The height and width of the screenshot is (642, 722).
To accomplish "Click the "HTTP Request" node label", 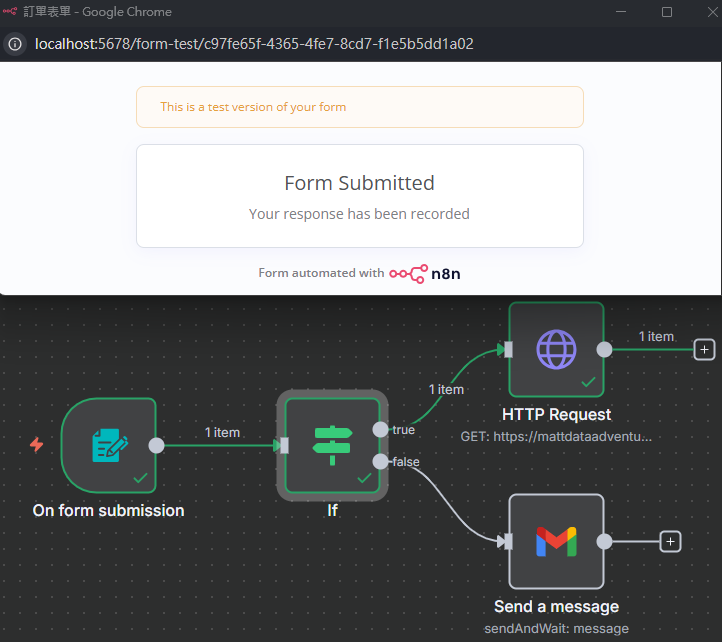I will [556, 414].
